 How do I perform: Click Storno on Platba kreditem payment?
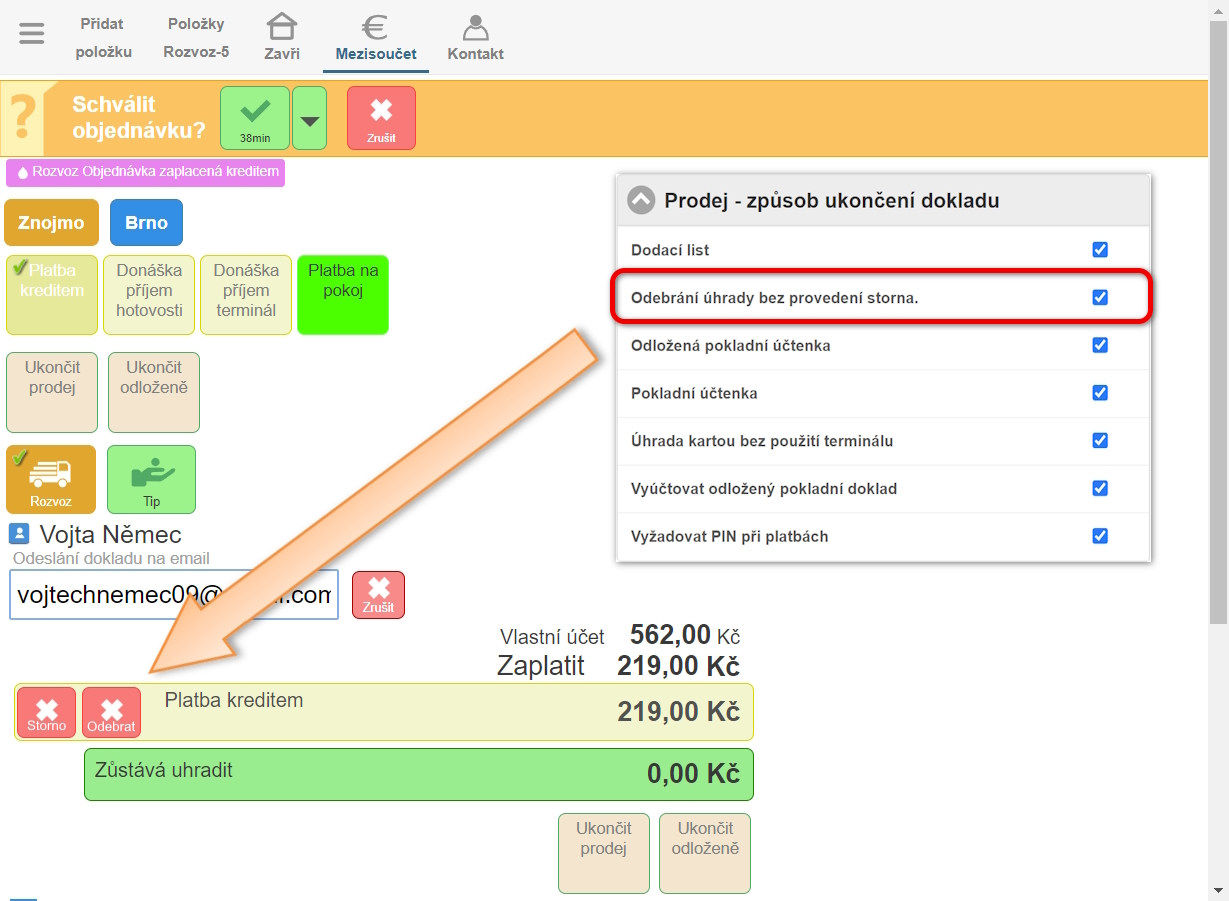point(47,713)
